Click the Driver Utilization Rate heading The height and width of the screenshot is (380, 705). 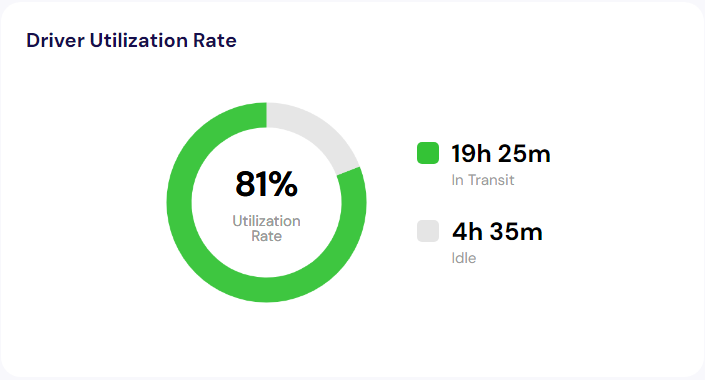(131, 40)
